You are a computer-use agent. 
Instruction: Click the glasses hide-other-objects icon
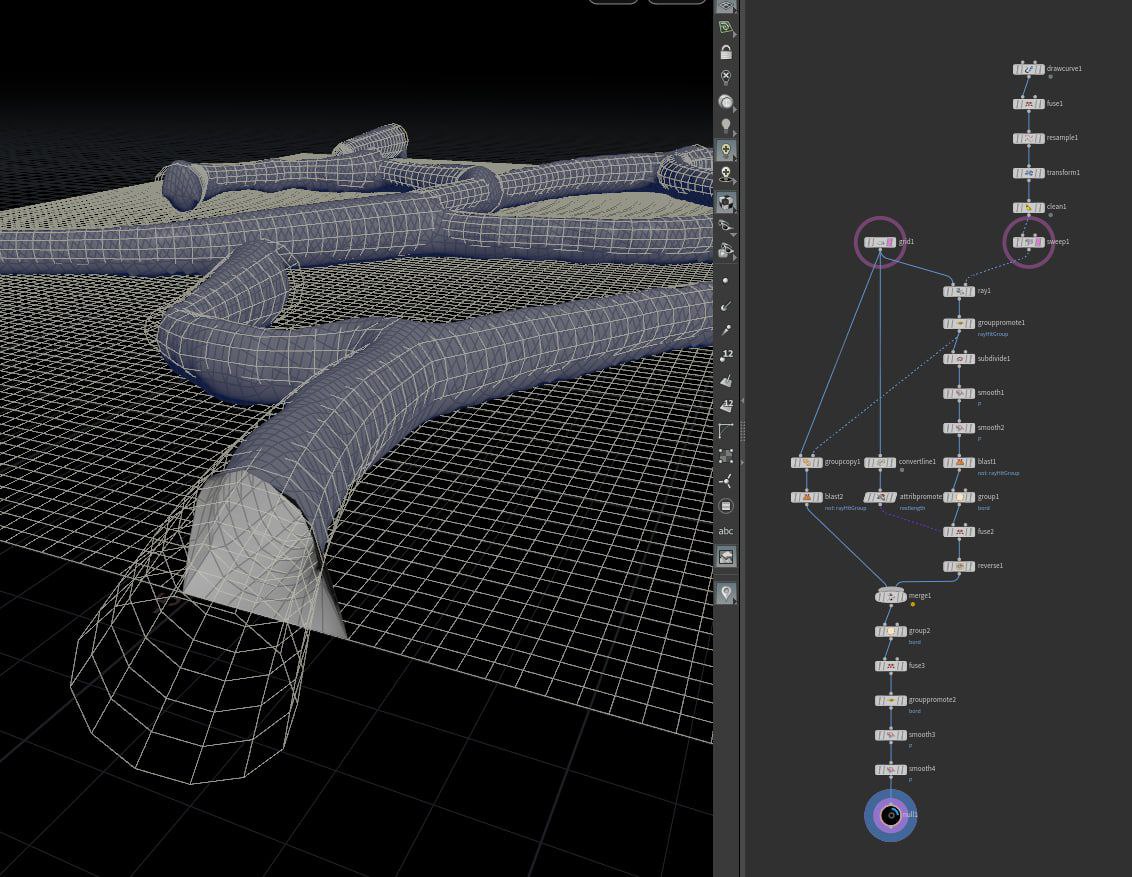tap(726, 227)
